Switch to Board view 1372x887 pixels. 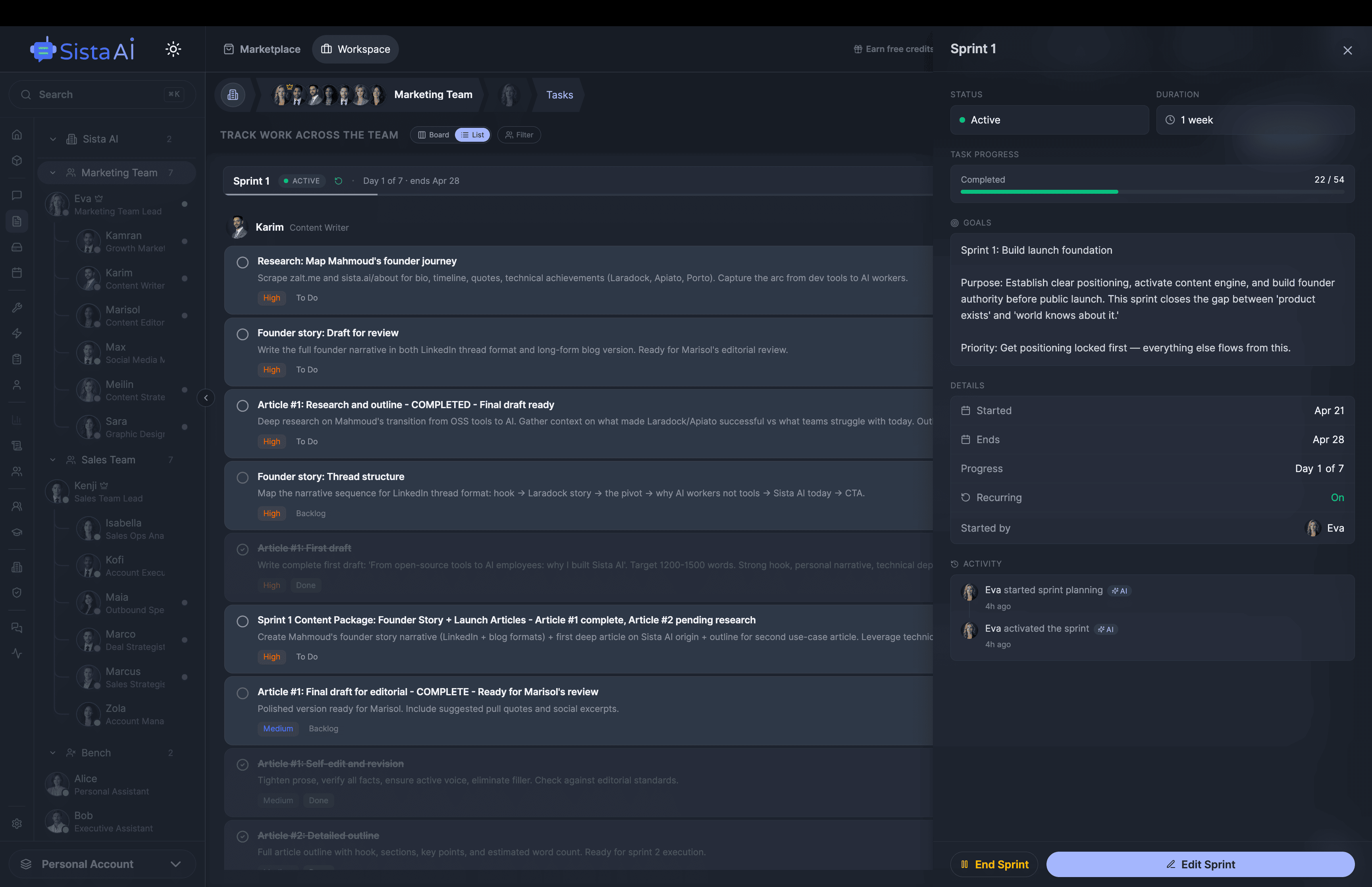click(434, 135)
